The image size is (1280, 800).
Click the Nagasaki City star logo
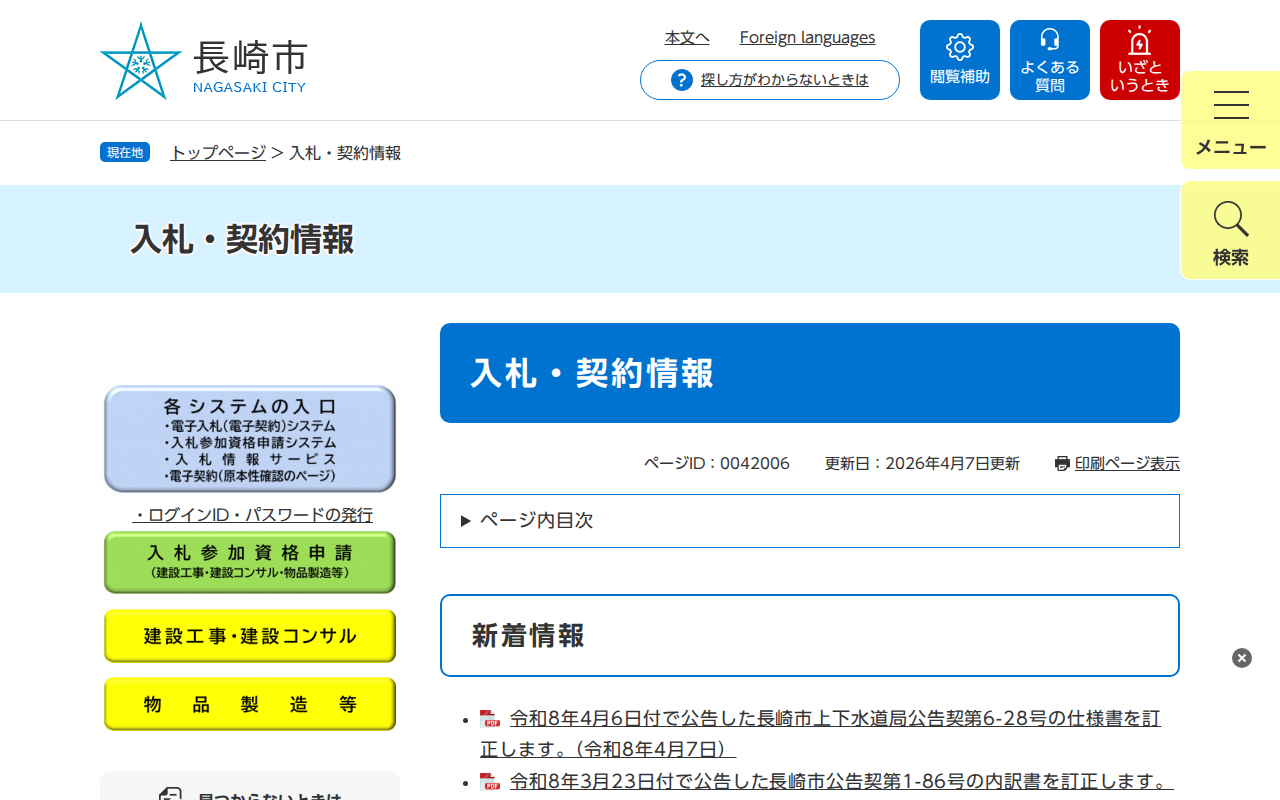point(142,58)
